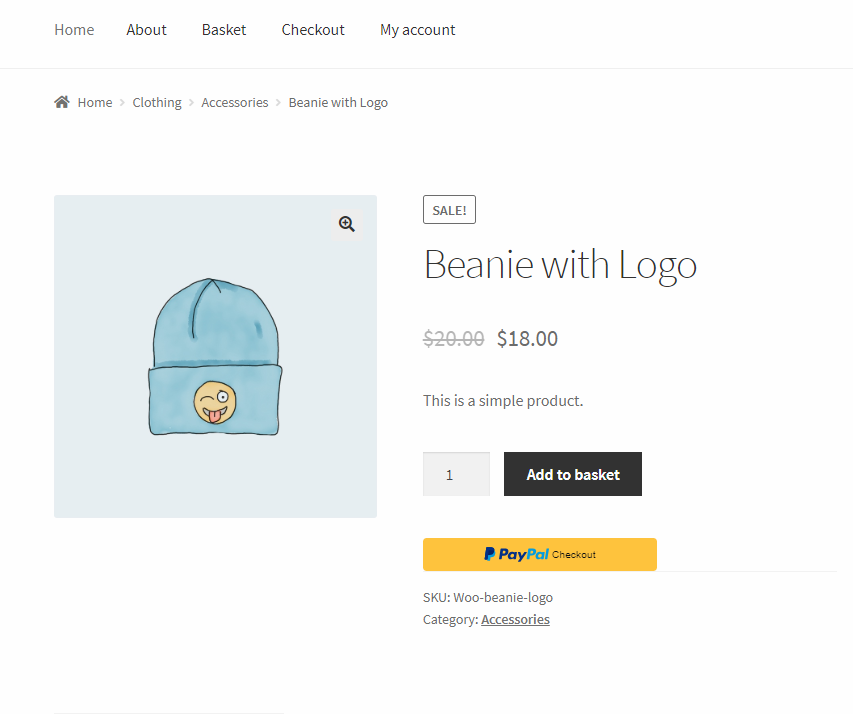Viewport: 853px width, 714px height.
Task: Open the About page from navigation
Action: 146,30
